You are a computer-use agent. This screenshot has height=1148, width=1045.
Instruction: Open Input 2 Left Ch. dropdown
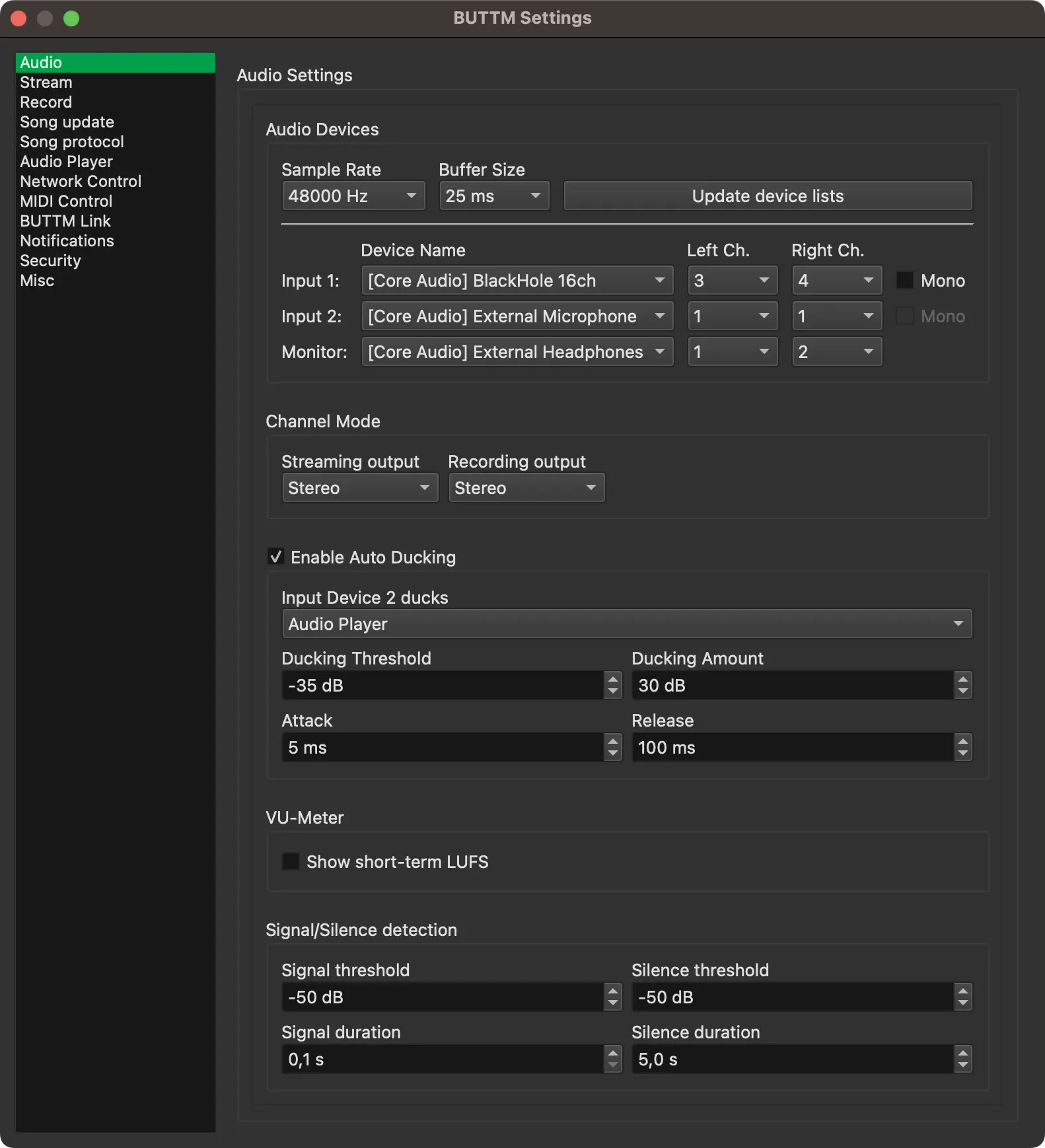coord(733,316)
